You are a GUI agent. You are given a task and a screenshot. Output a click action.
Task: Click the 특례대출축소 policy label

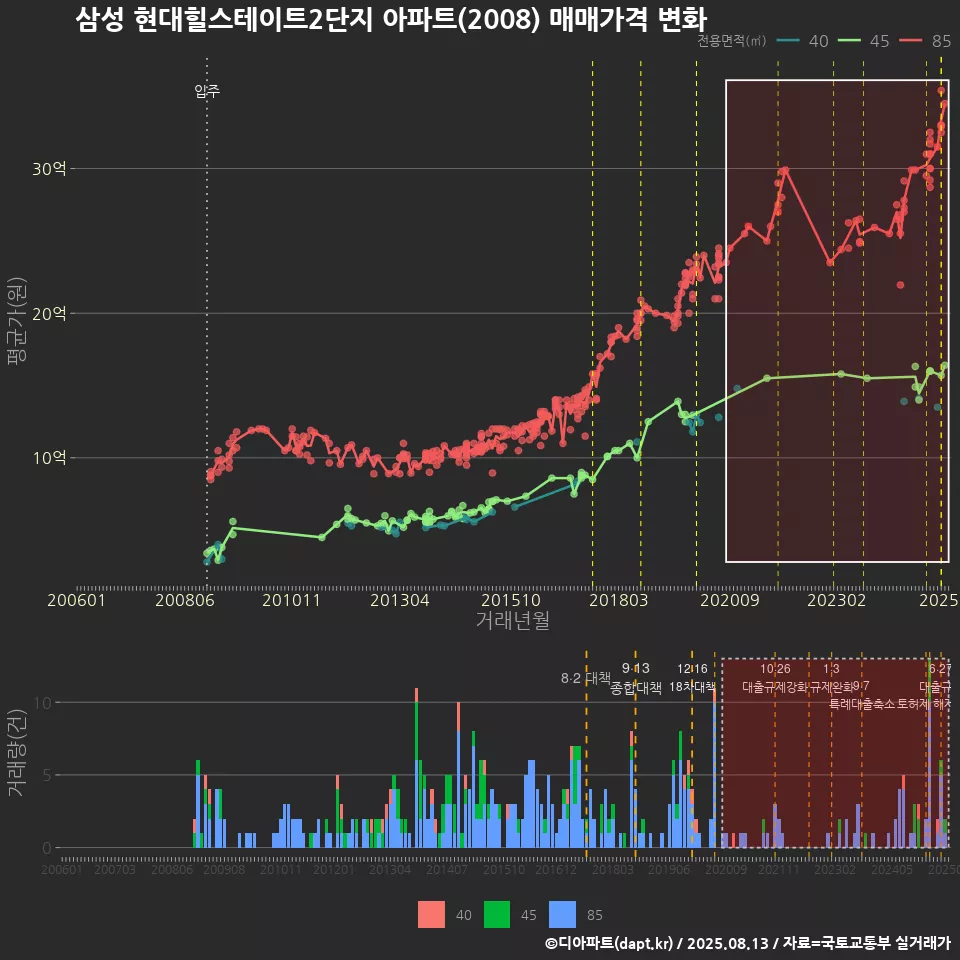tap(861, 704)
